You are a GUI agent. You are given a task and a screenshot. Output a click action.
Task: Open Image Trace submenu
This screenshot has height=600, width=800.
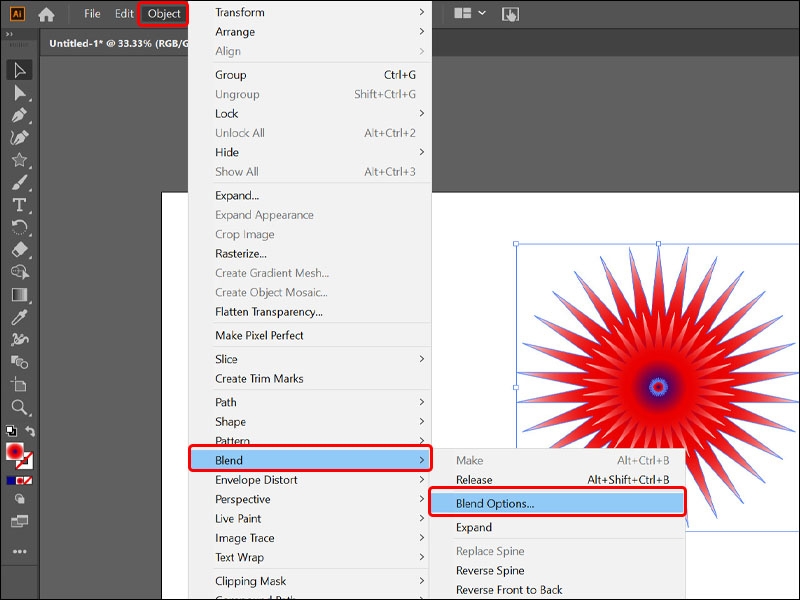(310, 538)
